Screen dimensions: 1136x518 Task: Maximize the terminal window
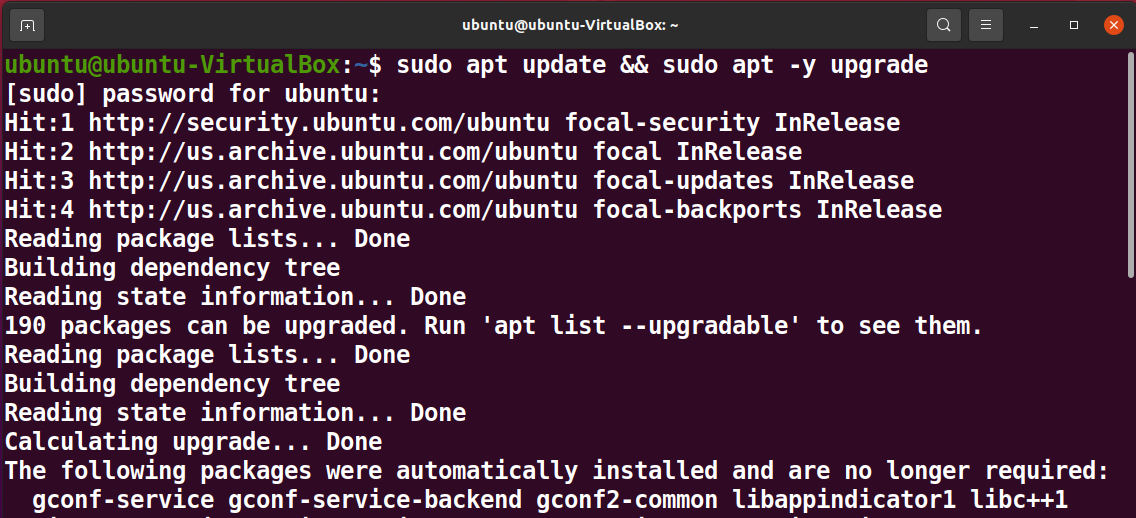(x=1074, y=25)
